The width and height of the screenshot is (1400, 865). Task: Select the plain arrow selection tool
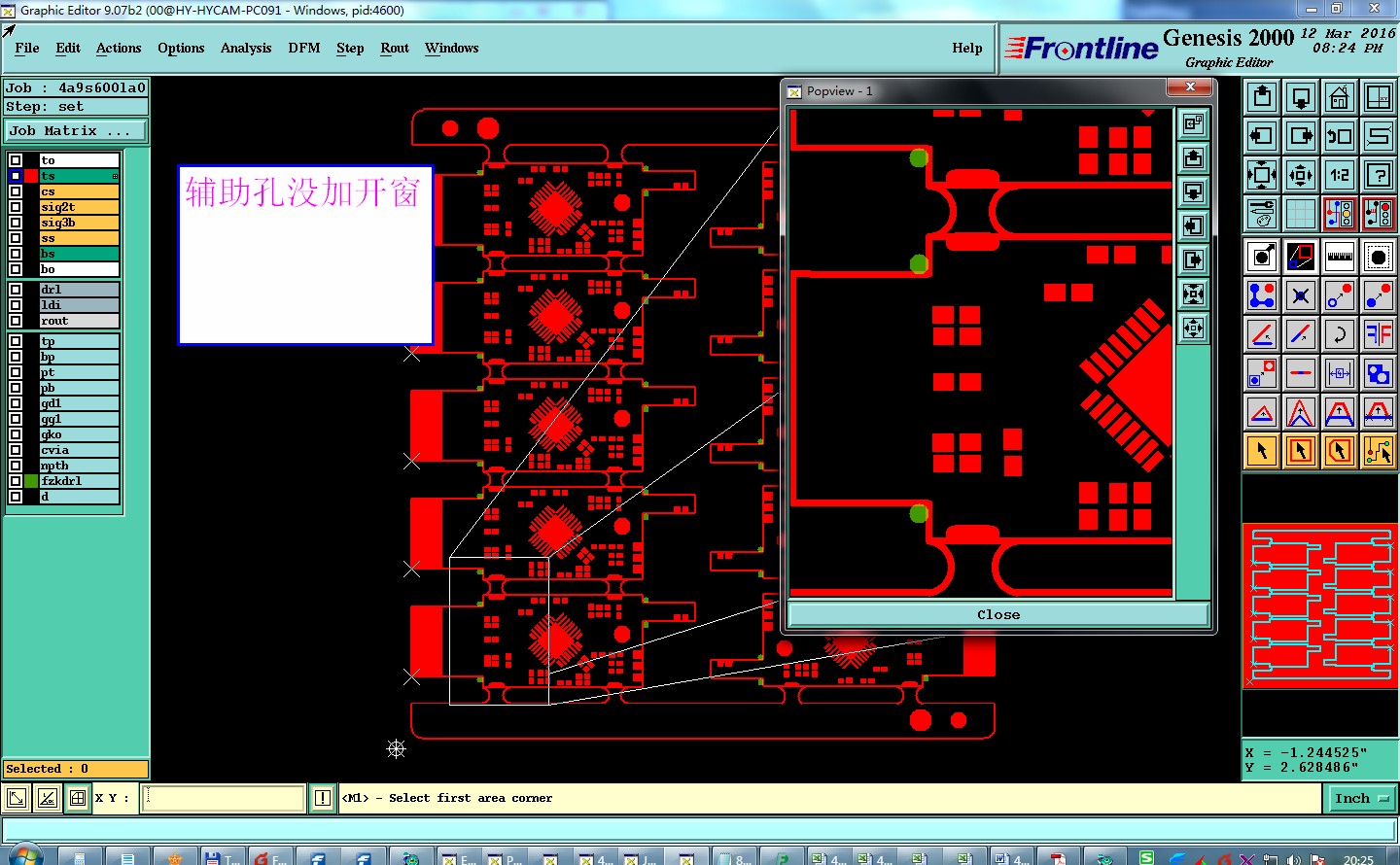[x=1262, y=451]
